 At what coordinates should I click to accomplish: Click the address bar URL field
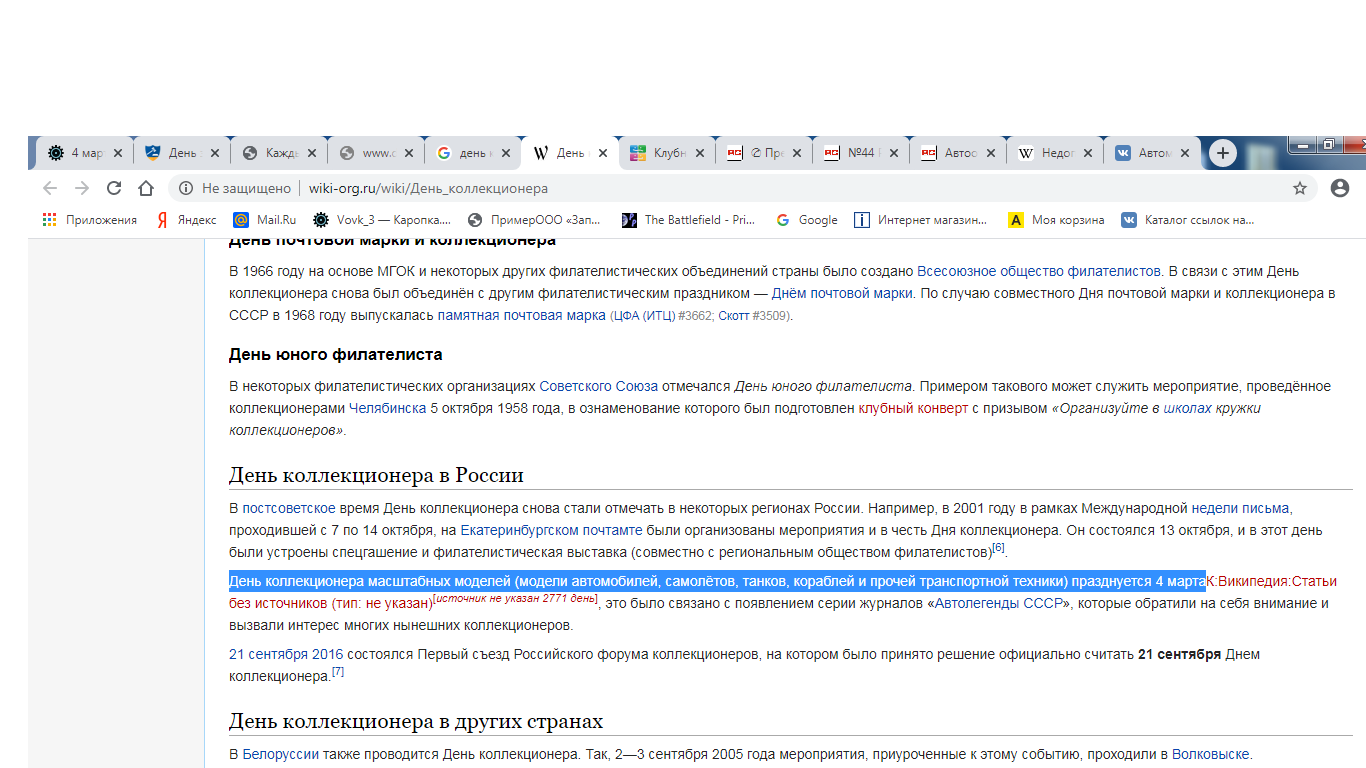[700, 188]
